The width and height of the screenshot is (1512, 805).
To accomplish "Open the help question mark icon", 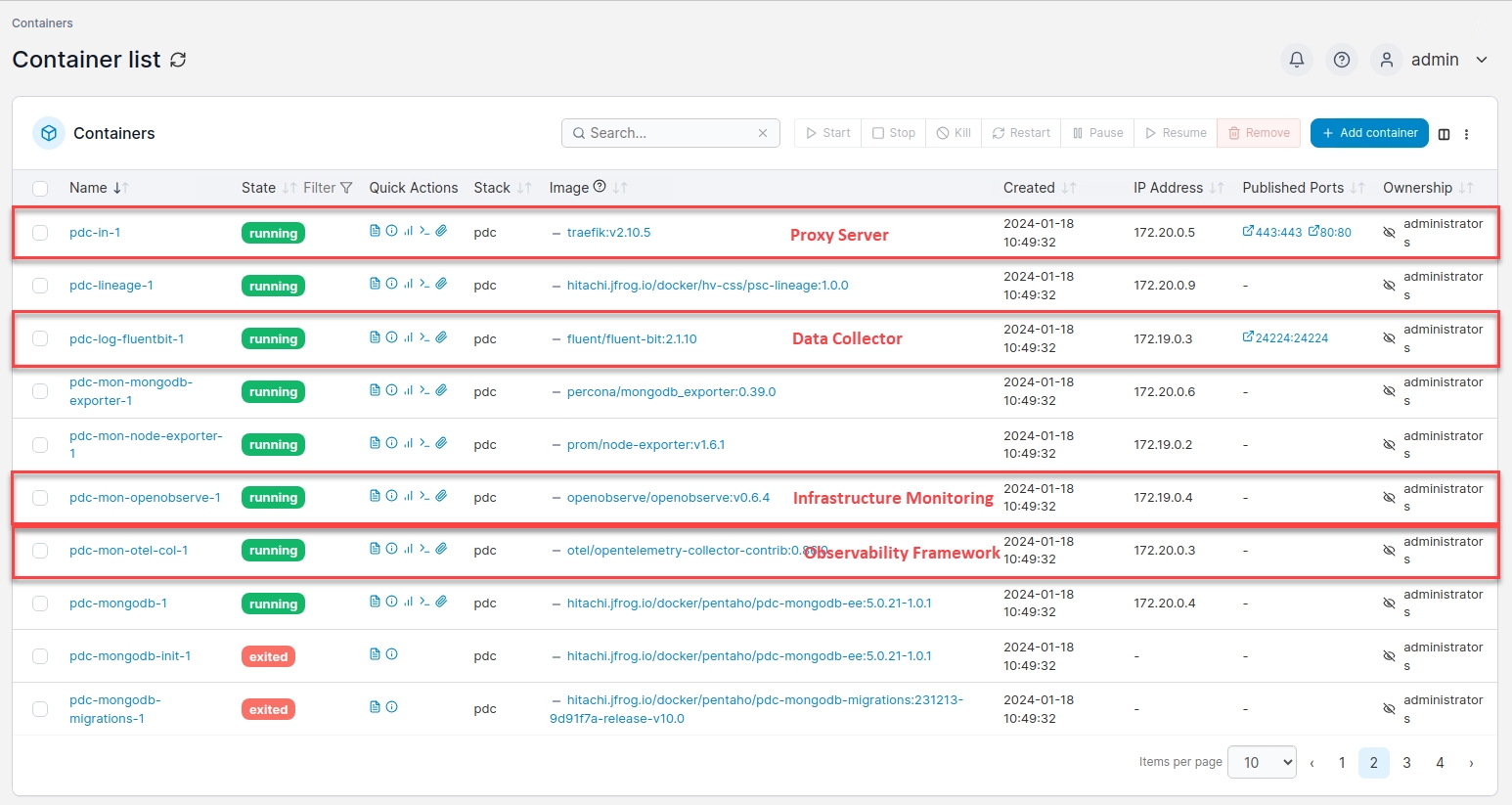I will coord(1342,60).
